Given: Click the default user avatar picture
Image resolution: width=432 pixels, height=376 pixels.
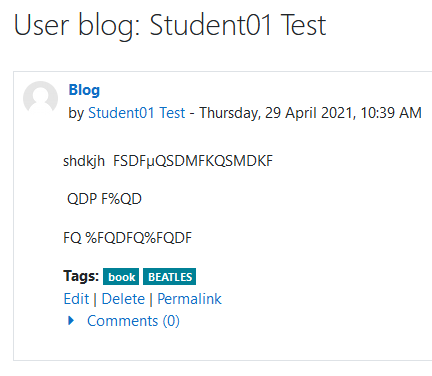Looking at the screenshot, I should [x=40, y=98].
